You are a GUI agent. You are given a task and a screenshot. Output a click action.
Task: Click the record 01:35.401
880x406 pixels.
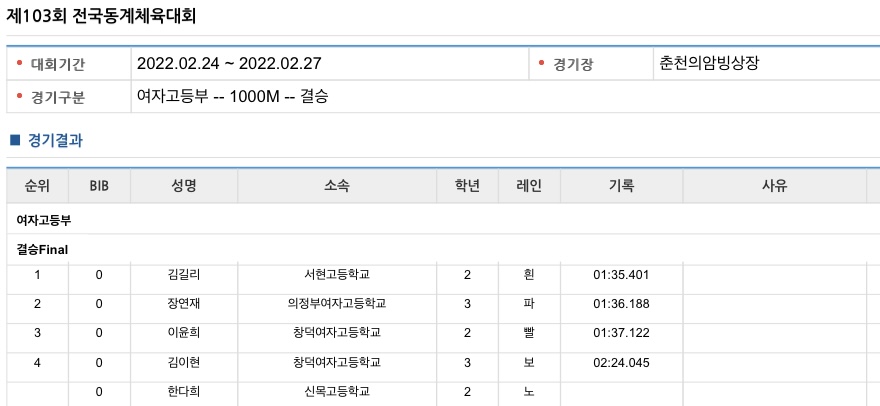pos(621,275)
